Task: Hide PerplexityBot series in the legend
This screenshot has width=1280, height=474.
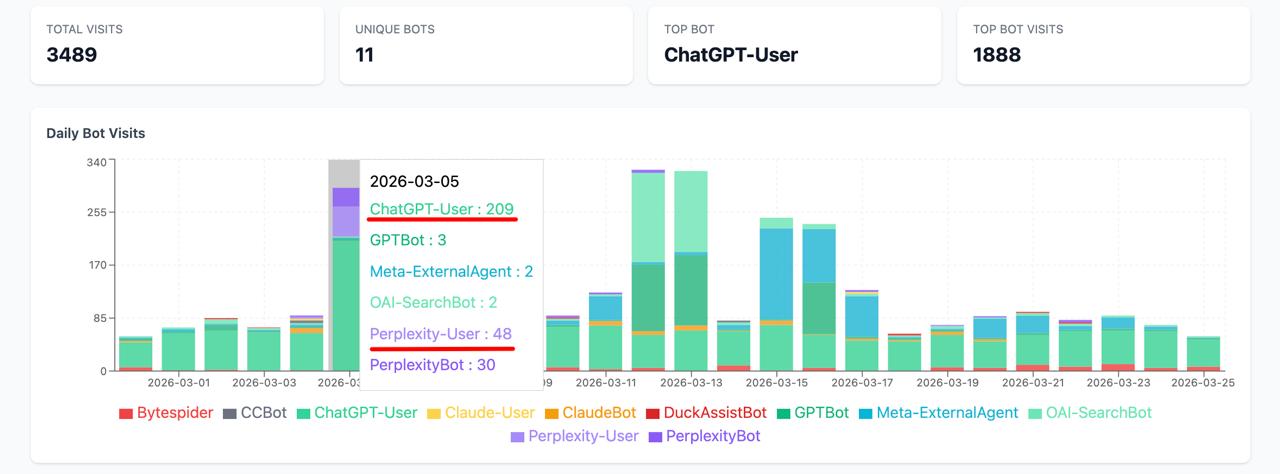Action: (x=713, y=436)
